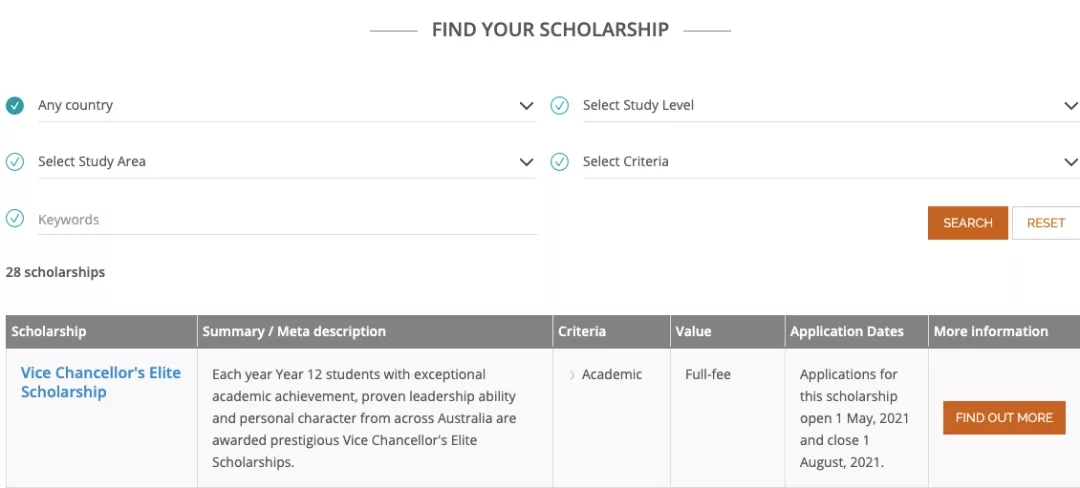Click the FIND OUT MORE button

tap(1004, 418)
